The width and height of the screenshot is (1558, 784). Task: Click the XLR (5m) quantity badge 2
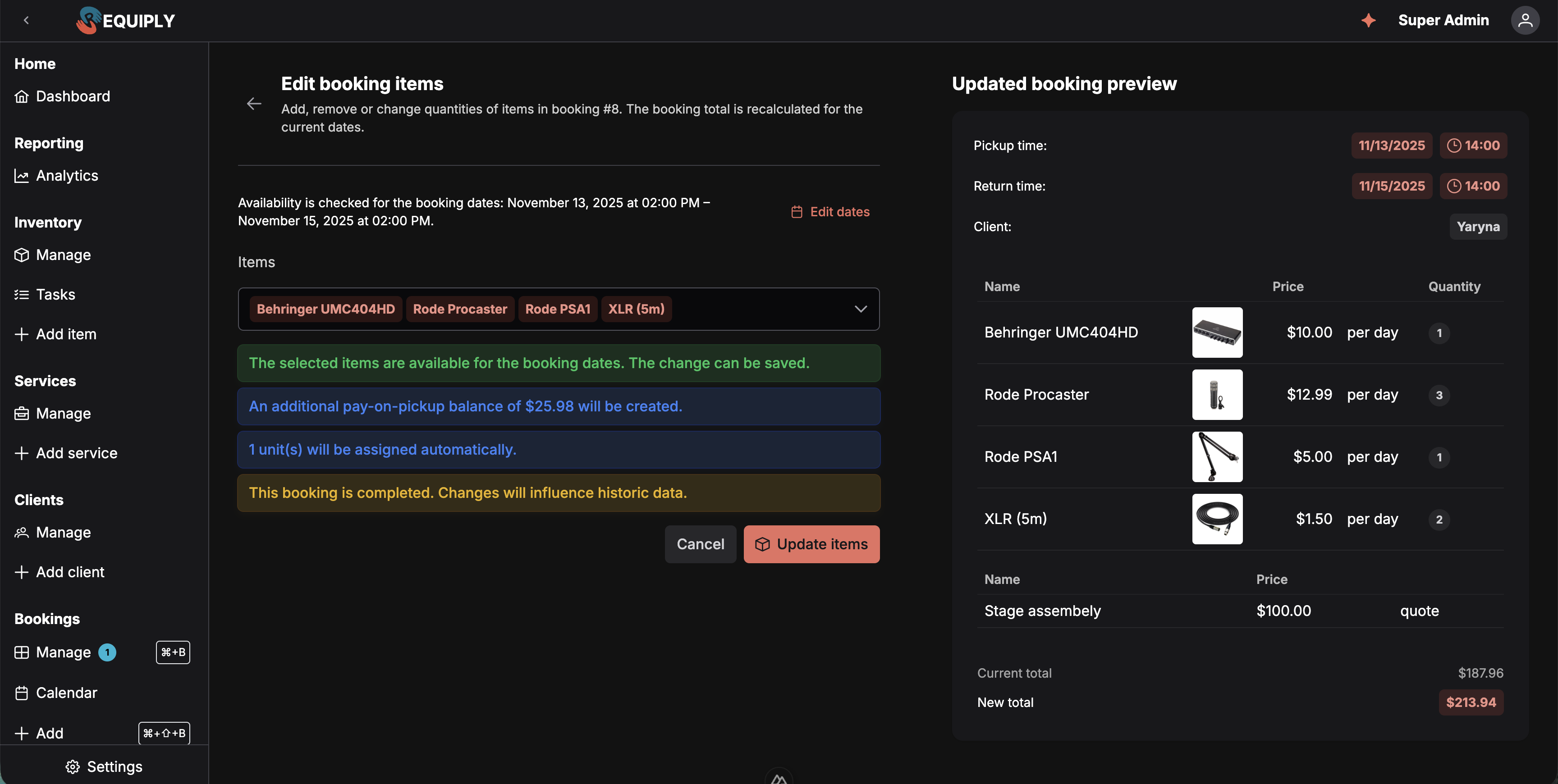[x=1439, y=519]
